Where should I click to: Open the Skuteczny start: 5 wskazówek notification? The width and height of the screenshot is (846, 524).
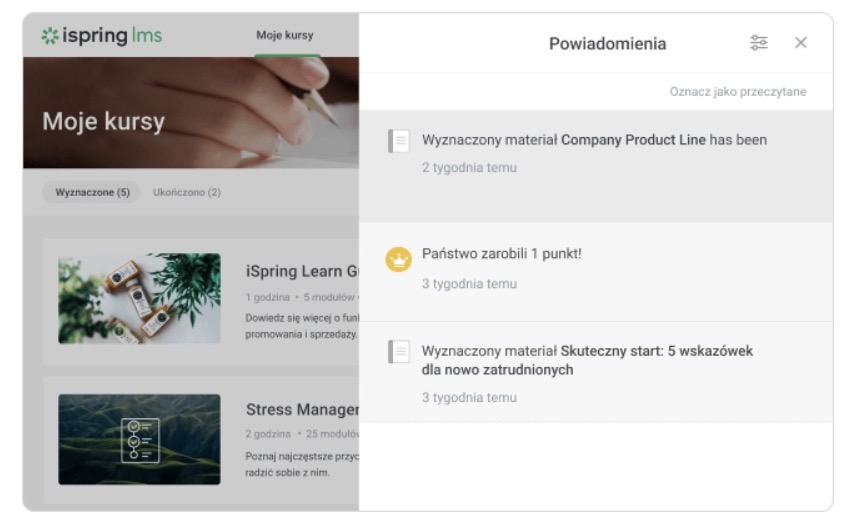[596, 372]
